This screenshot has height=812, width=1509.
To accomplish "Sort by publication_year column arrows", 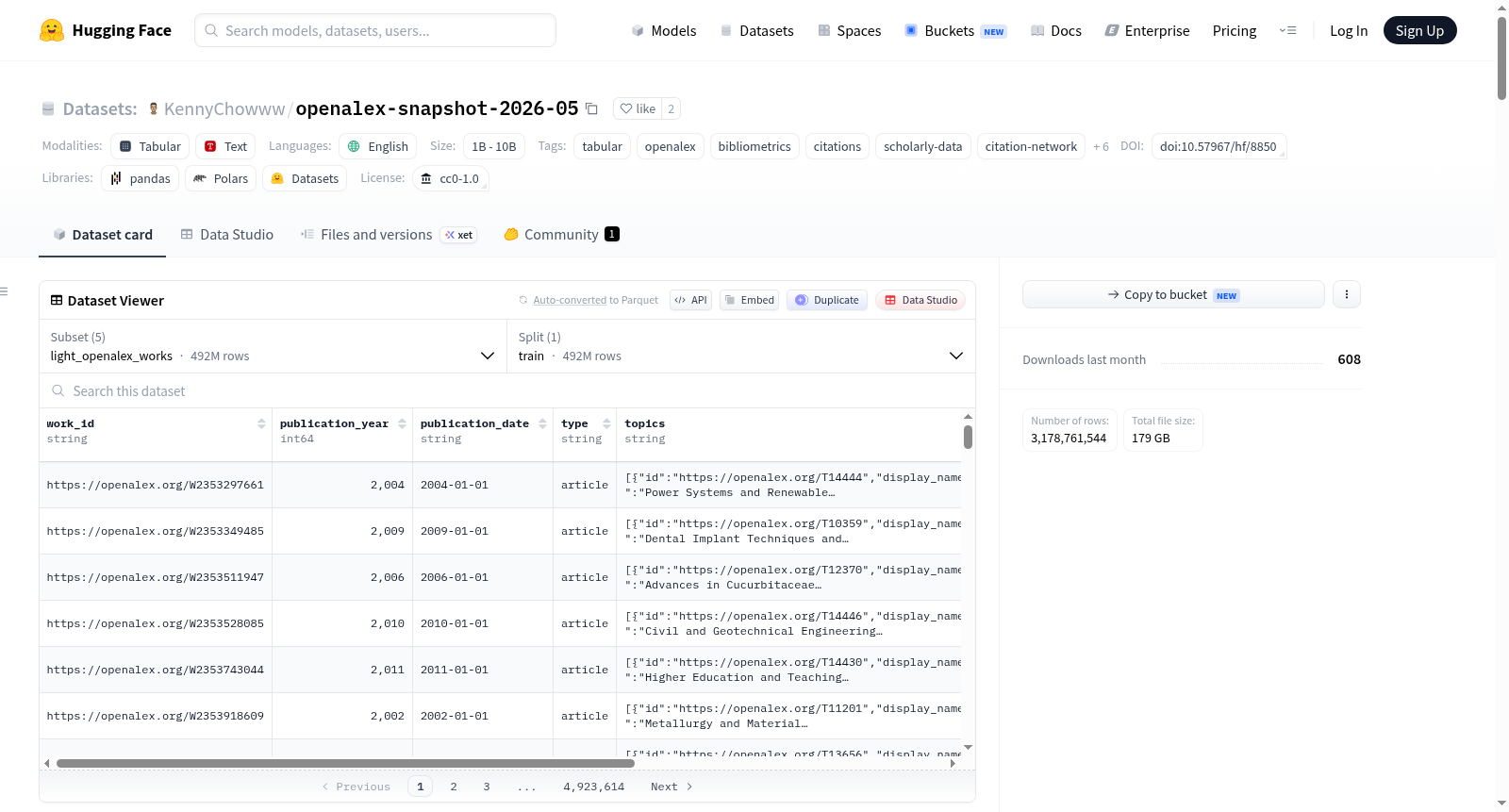I will point(402,423).
